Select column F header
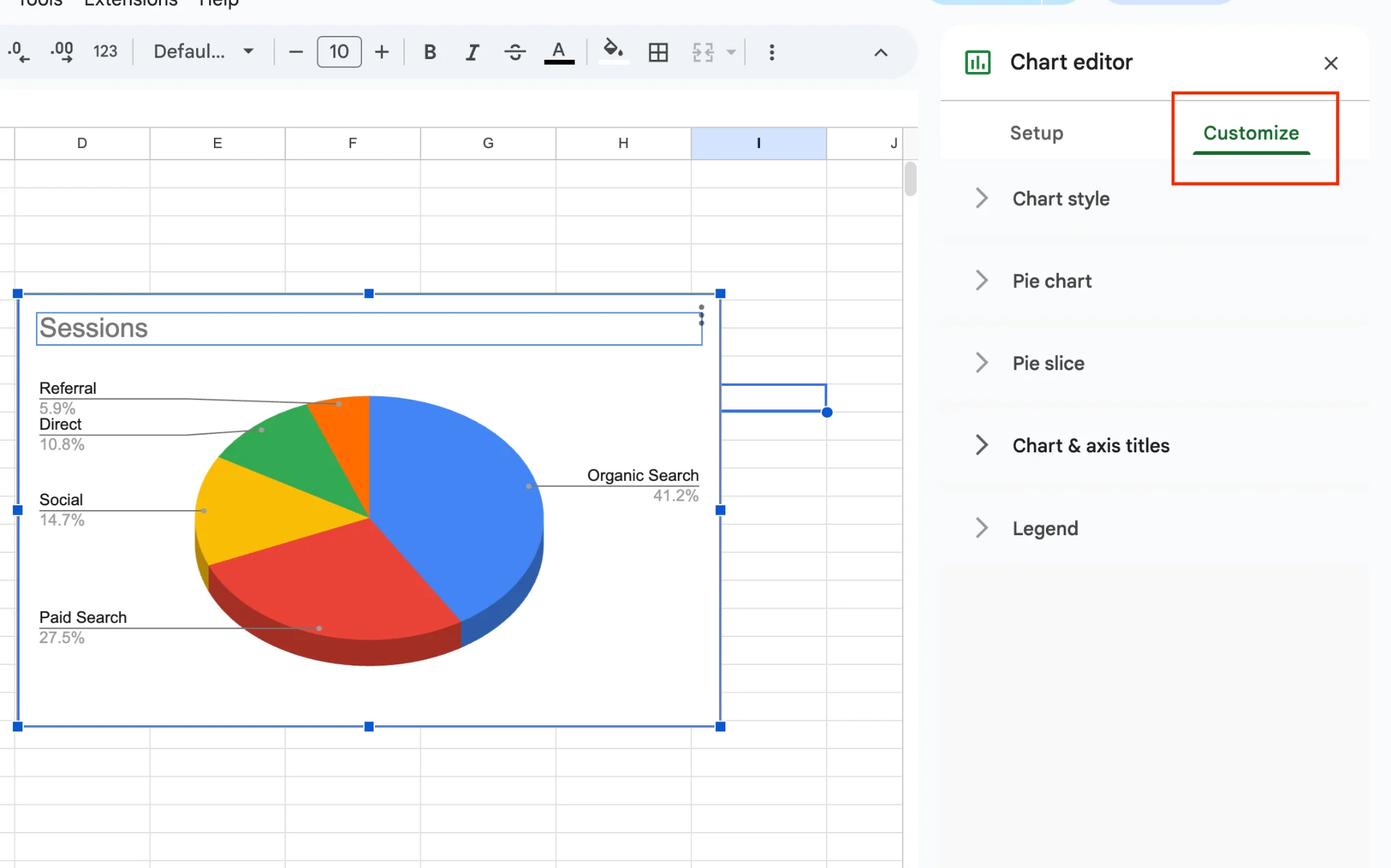The width and height of the screenshot is (1391, 868). (x=353, y=143)
